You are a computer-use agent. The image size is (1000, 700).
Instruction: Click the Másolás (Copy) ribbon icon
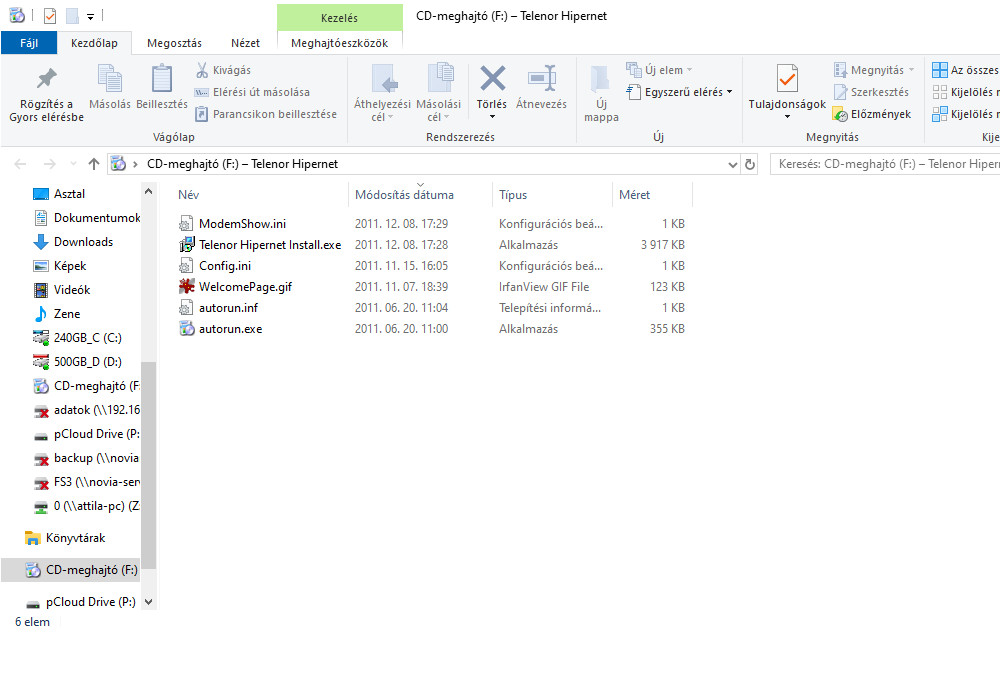(x=110, y=78)
